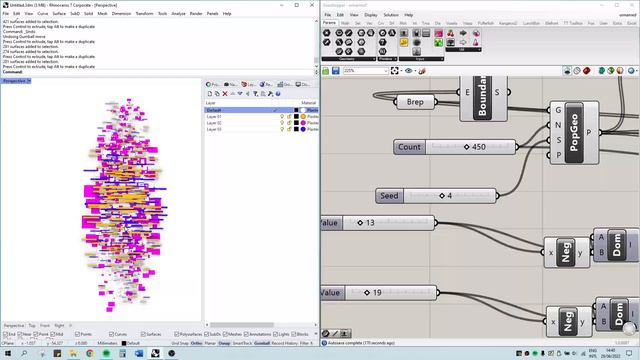Click the red do-not-preview icon in Grasshopper
The width and height of the screenshot is (640, 360).
(587, 71)
